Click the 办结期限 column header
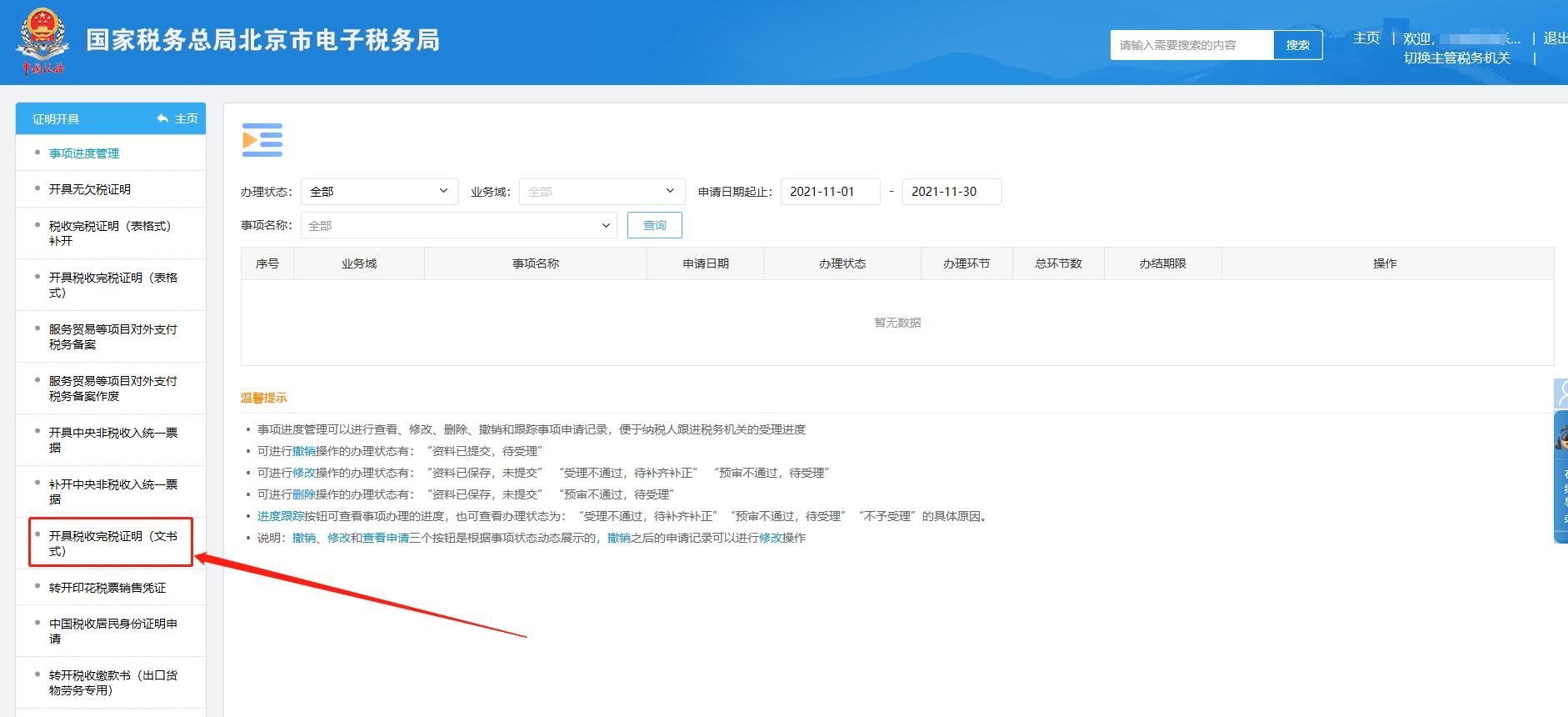Viewport: 1568px width, 717px height. coord(1163,263)
